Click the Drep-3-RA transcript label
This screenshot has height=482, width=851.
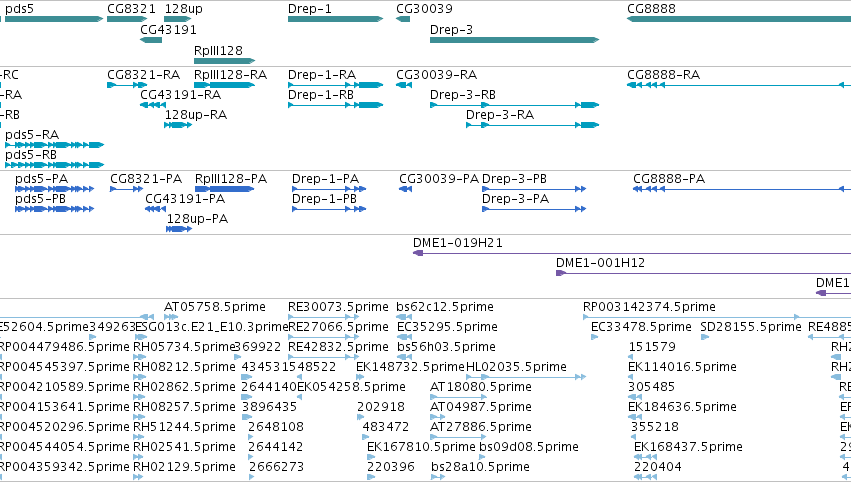(500, 115)
